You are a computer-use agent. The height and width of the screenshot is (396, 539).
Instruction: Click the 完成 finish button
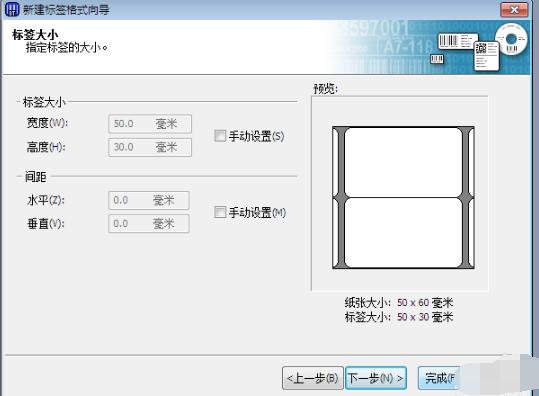(439, 378)
